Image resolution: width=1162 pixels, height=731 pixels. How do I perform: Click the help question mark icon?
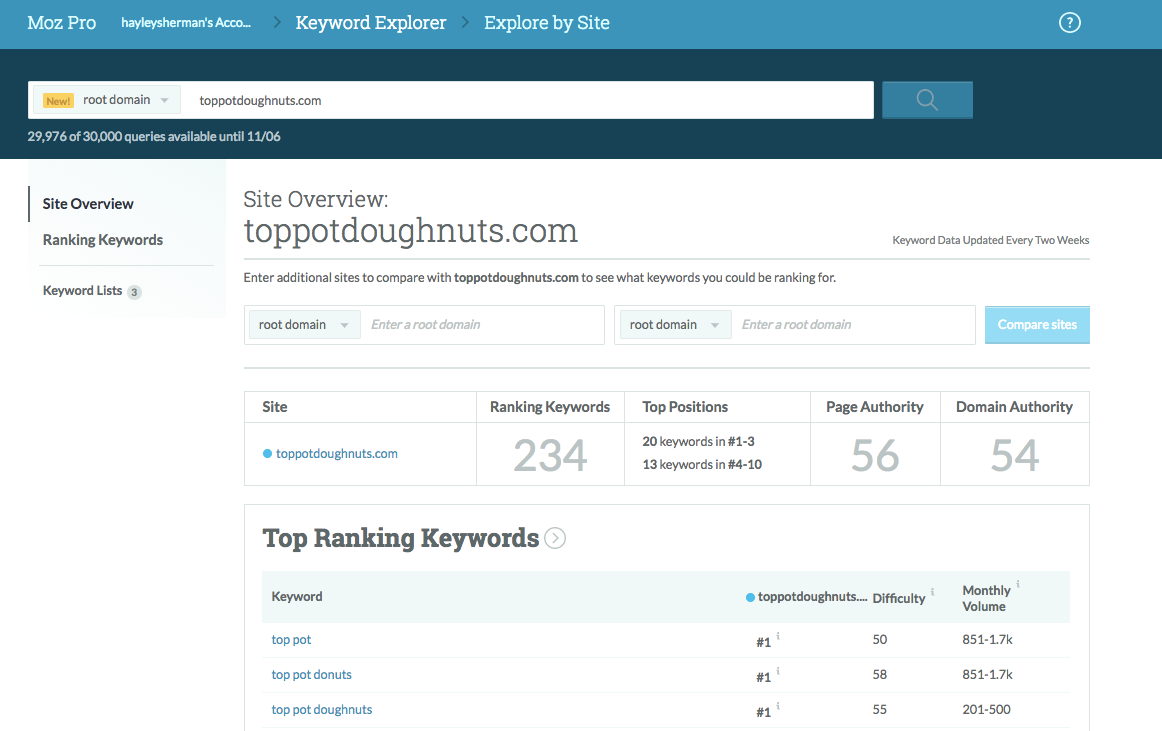tap(1069, 23)
